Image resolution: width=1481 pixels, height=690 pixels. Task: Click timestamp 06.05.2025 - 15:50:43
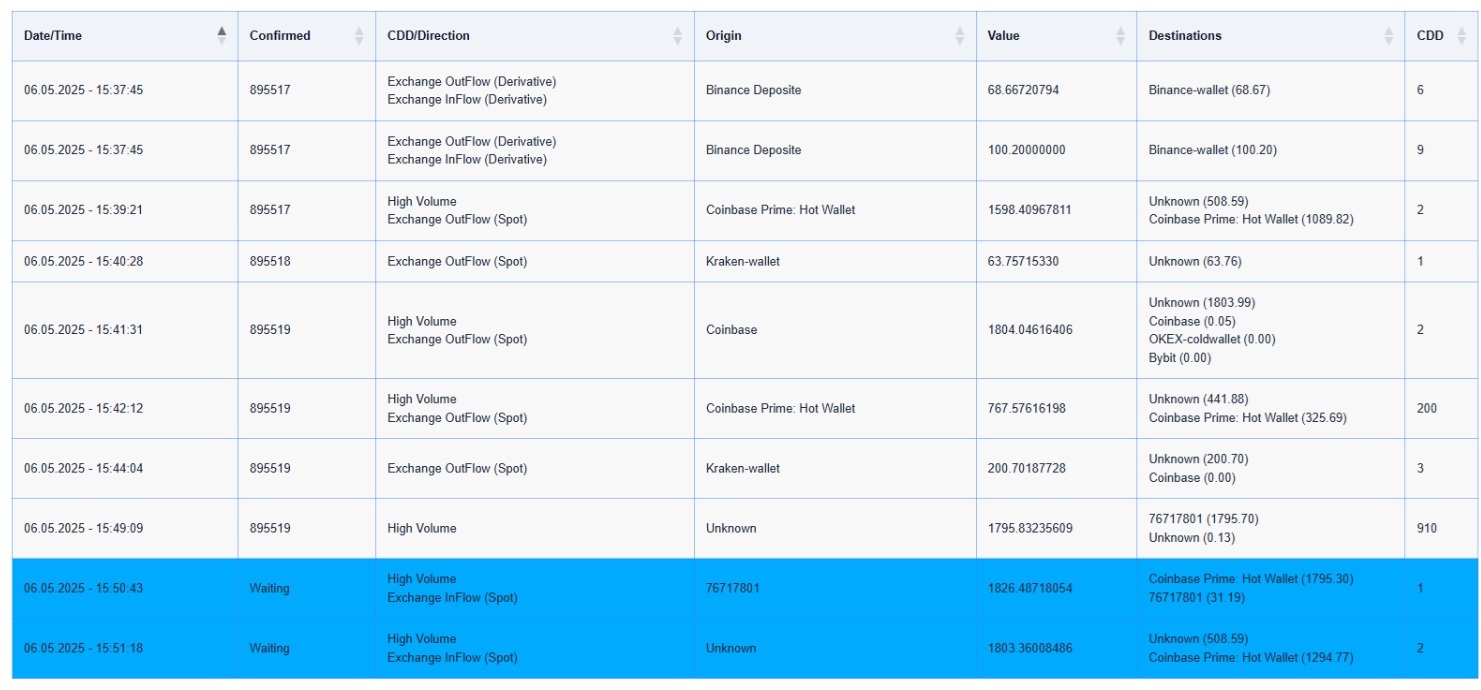click(x=83, y=588)
